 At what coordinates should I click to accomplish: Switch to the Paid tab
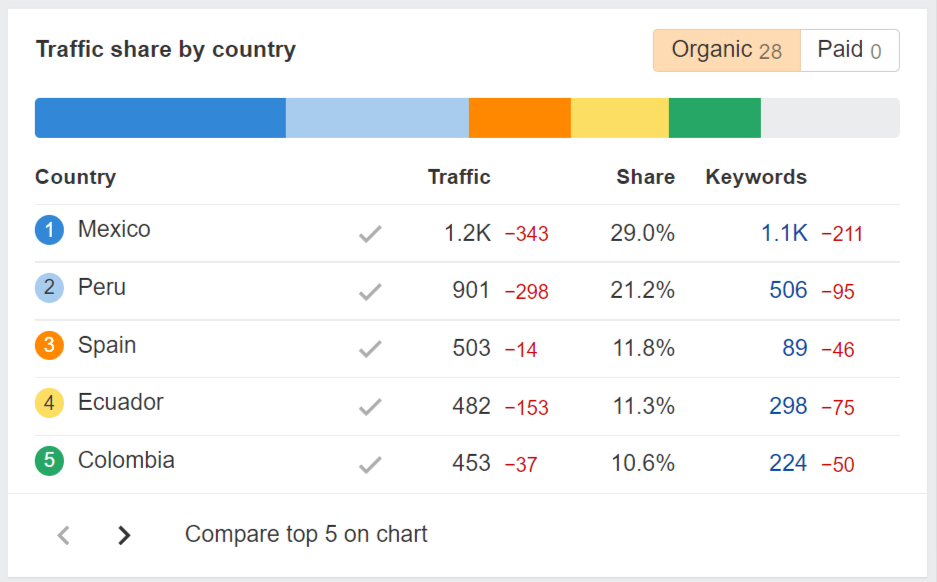(849, 50)
